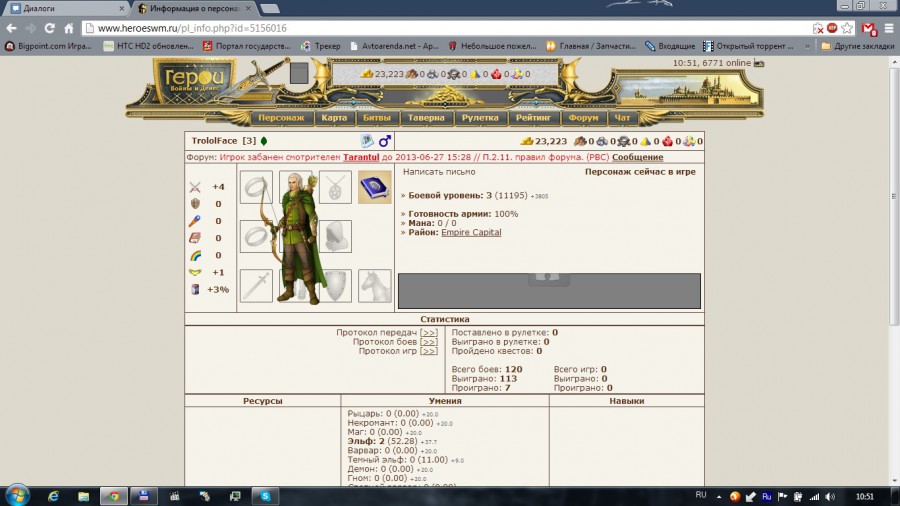Viewport: 900px width, 506px height.
Task: Click the male gender symbol icon
Action: click(x=385, y=141)
